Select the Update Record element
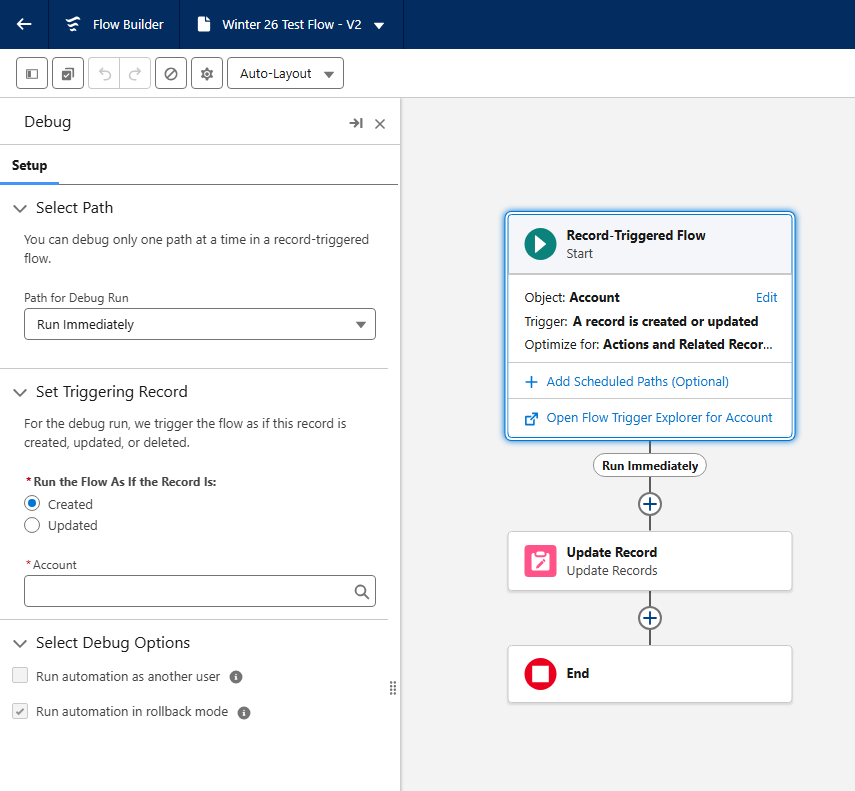This screenshot has width=855, height=791. (x=649, y=561)
